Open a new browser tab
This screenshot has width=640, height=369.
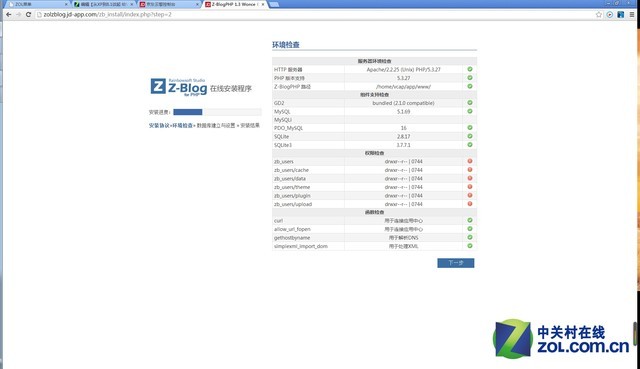pos(274,4)
